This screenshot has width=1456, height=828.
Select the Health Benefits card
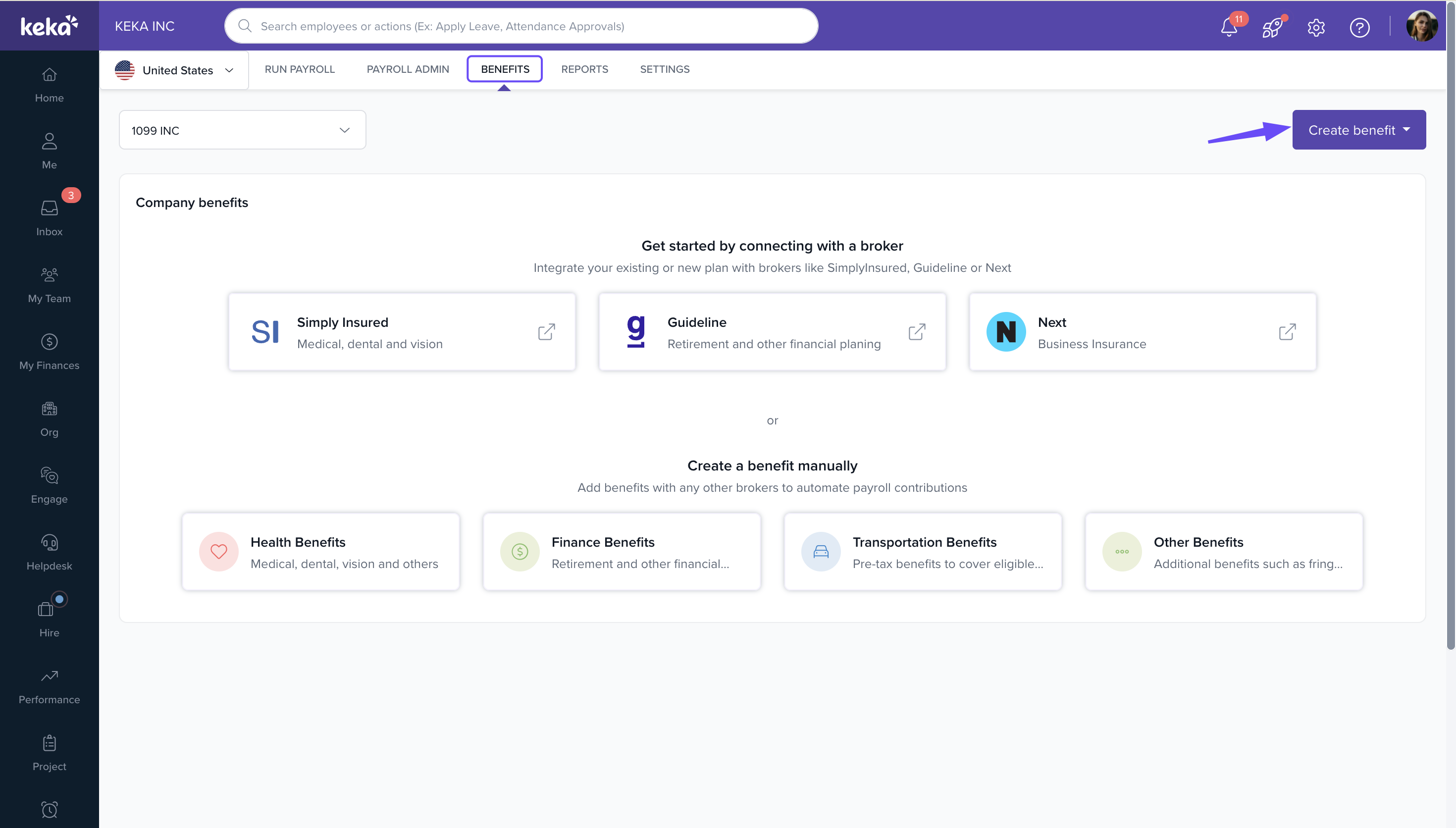pyautogui.click(x=320, y=552)
